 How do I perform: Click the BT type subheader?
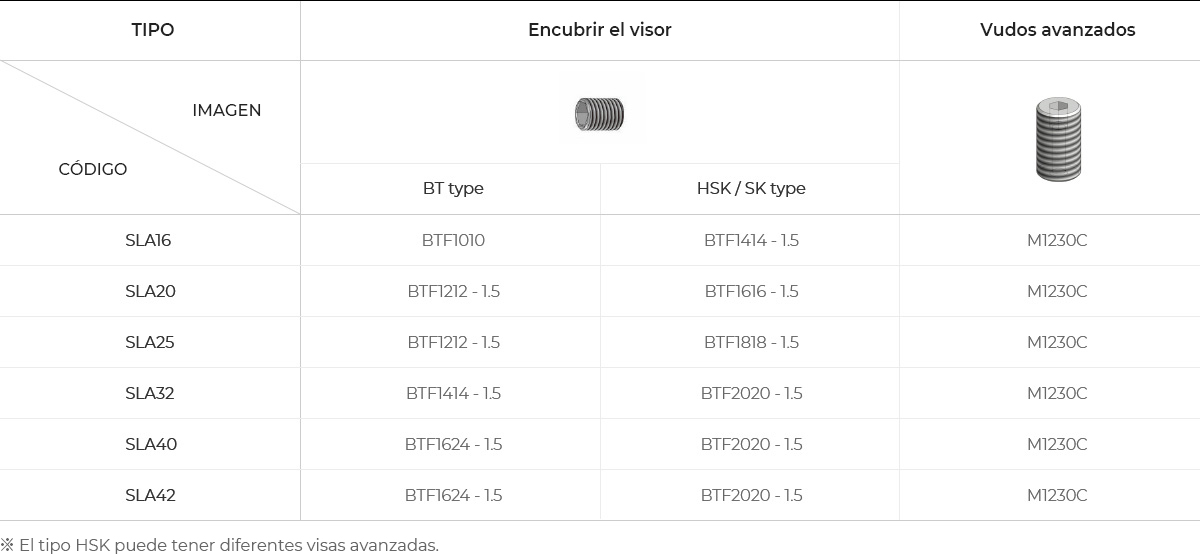click(453, 188)
